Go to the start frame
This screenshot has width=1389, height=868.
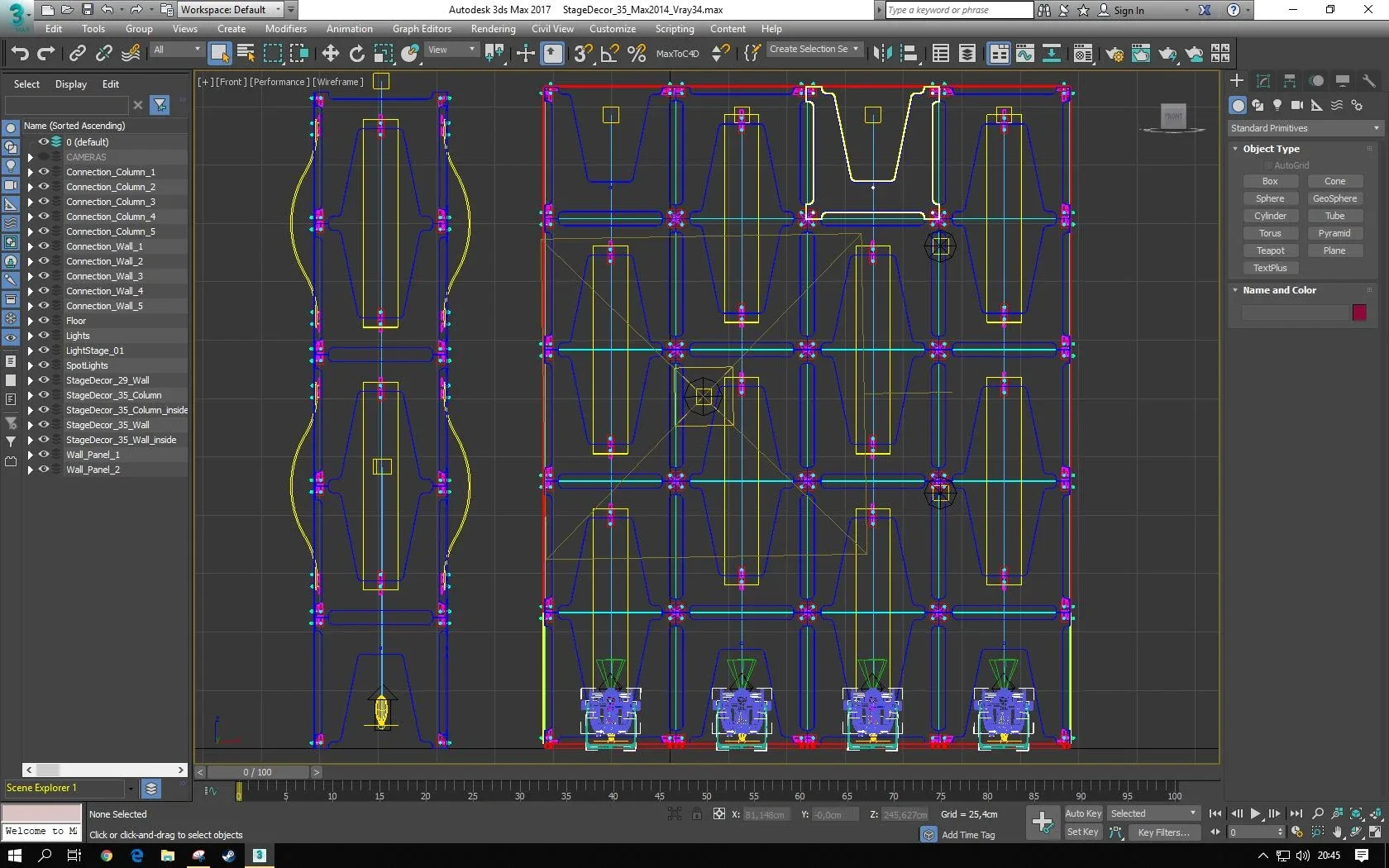[1215, 813]
